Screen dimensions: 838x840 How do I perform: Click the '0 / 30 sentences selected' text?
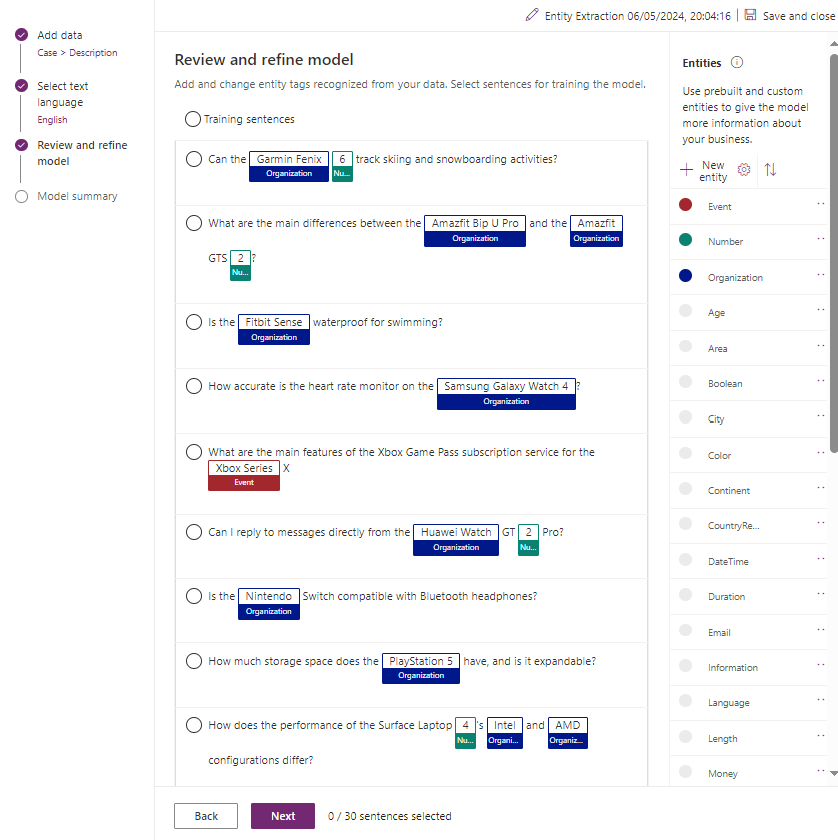390,816
